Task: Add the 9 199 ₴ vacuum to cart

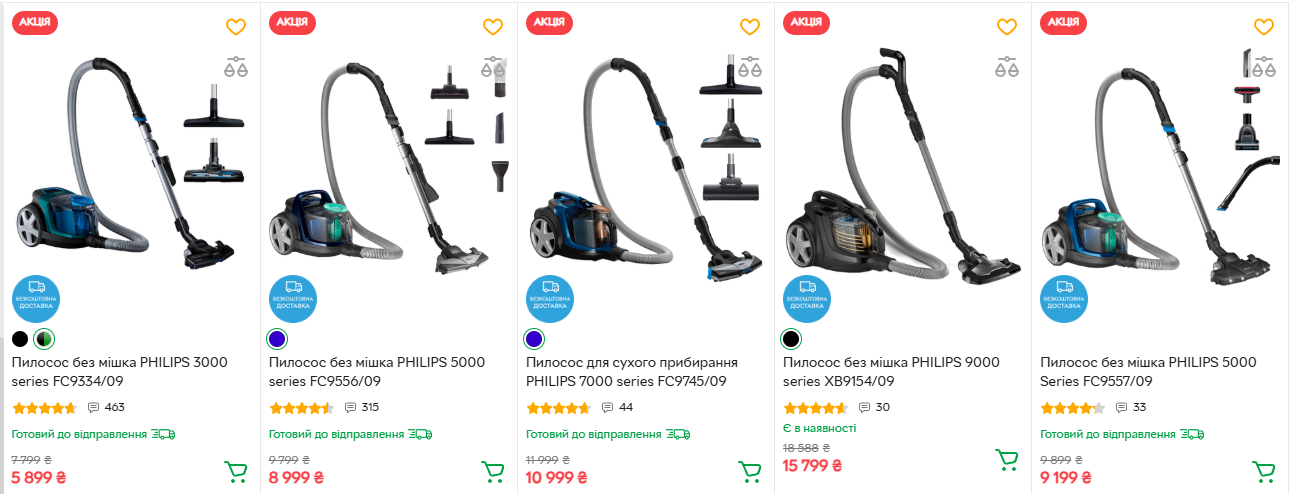Action: [1264, 470]
